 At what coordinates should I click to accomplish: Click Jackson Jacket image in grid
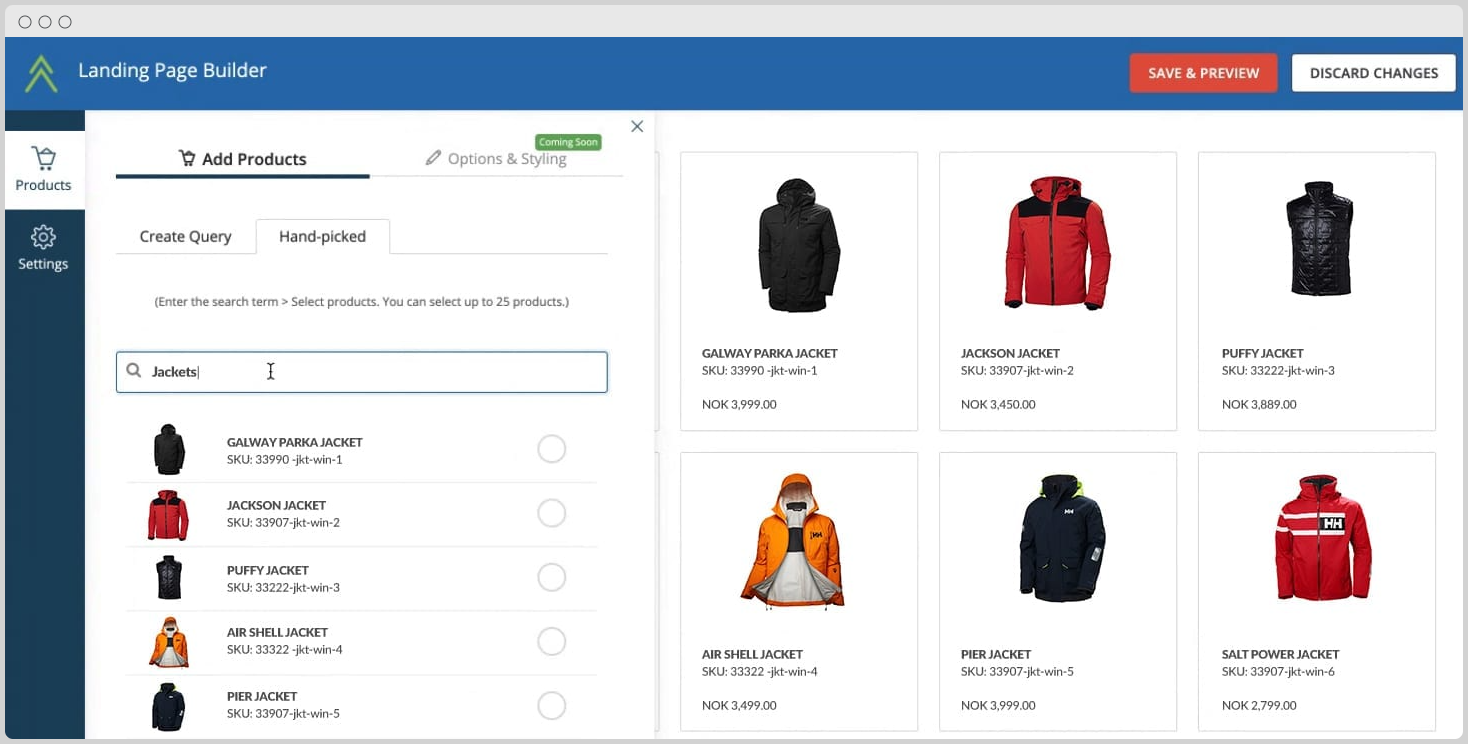point(1058,243)
